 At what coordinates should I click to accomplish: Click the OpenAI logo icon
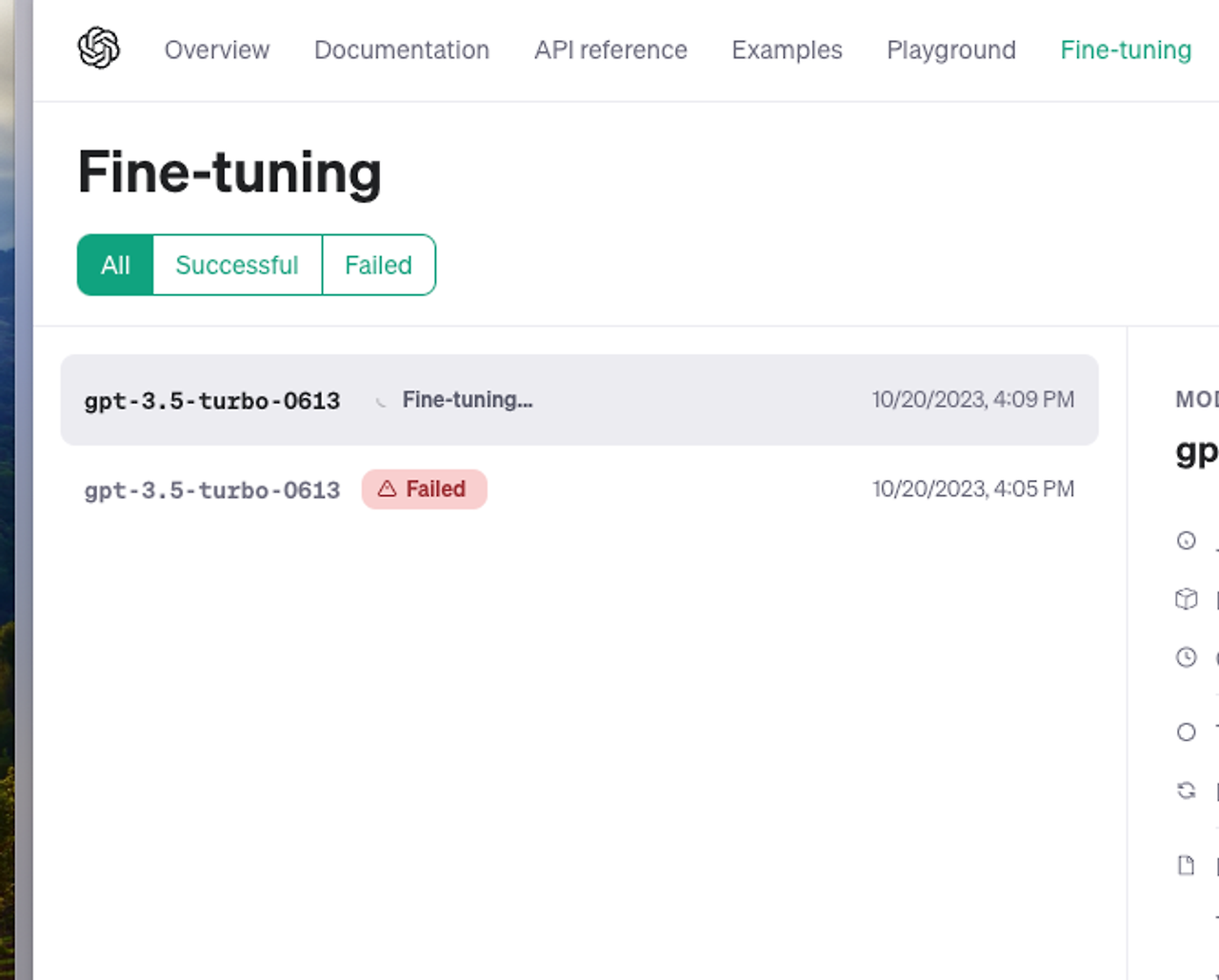(99, 49)
